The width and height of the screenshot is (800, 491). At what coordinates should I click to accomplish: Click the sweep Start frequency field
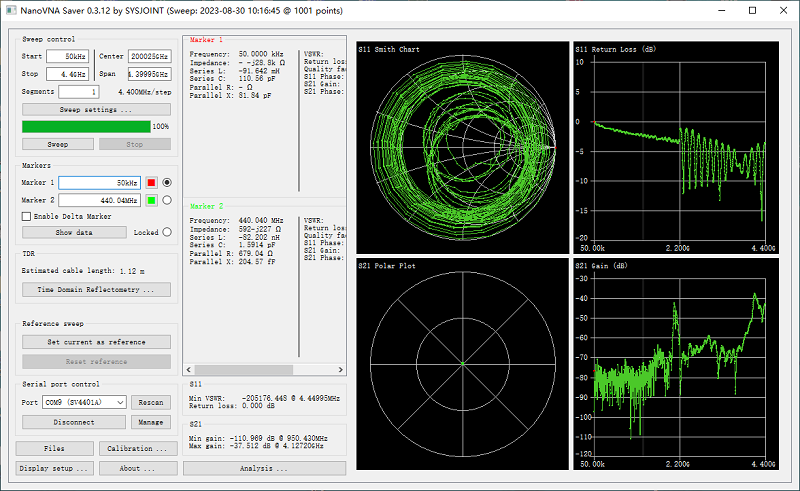click(66, 57)
